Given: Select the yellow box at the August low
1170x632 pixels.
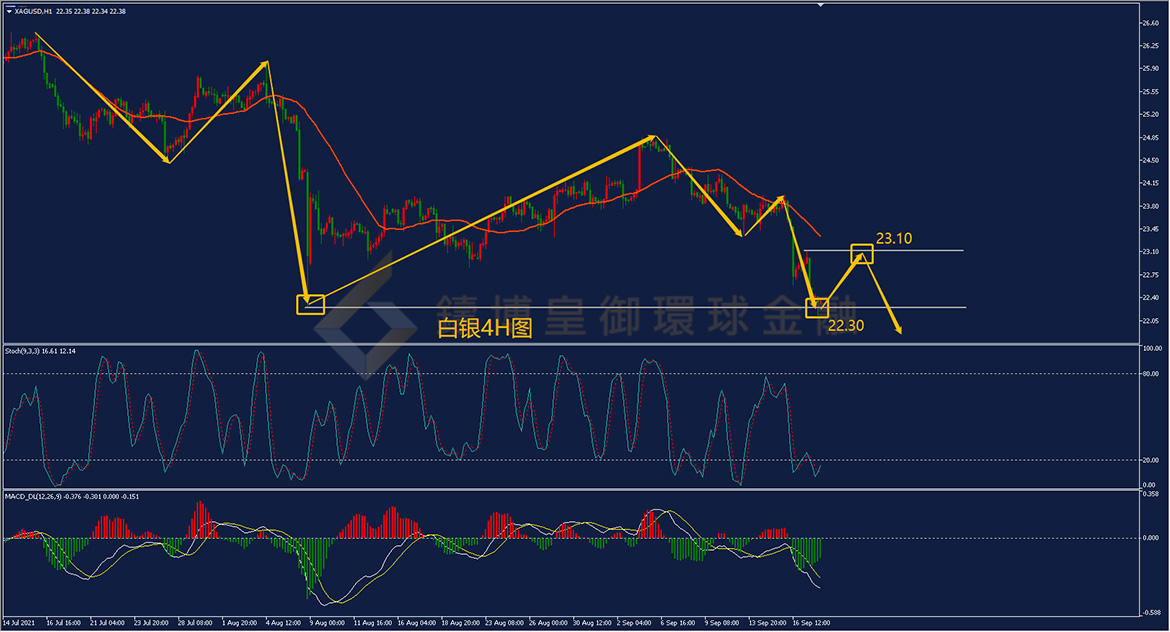Looking at the screenshot, I should pyautogui.click(x=310, y=304).
